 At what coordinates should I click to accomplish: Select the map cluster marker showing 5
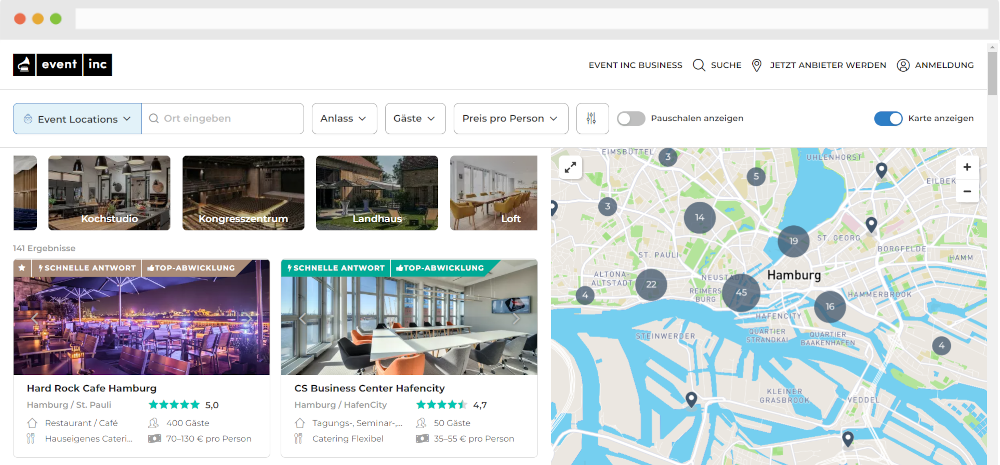pos(756,176)
